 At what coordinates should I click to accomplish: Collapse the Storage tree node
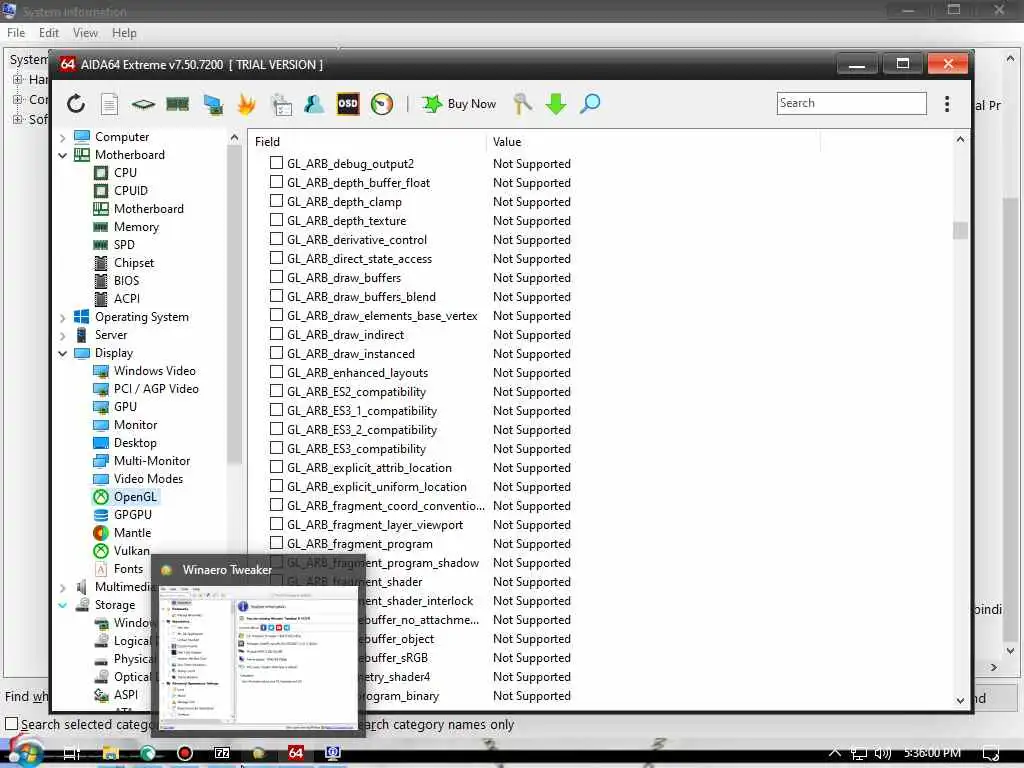pos(63,605)
